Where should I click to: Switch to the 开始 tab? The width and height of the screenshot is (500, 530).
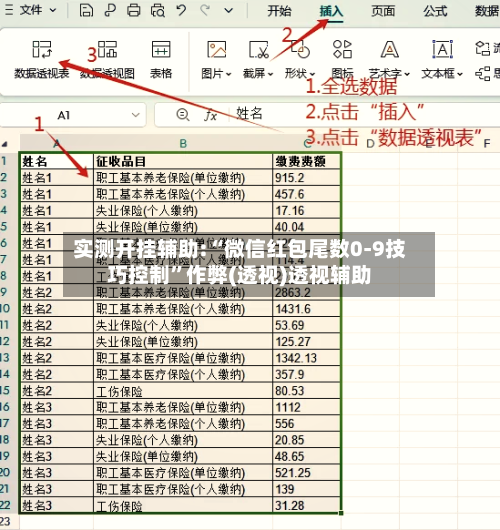click(x=279, y=11)
